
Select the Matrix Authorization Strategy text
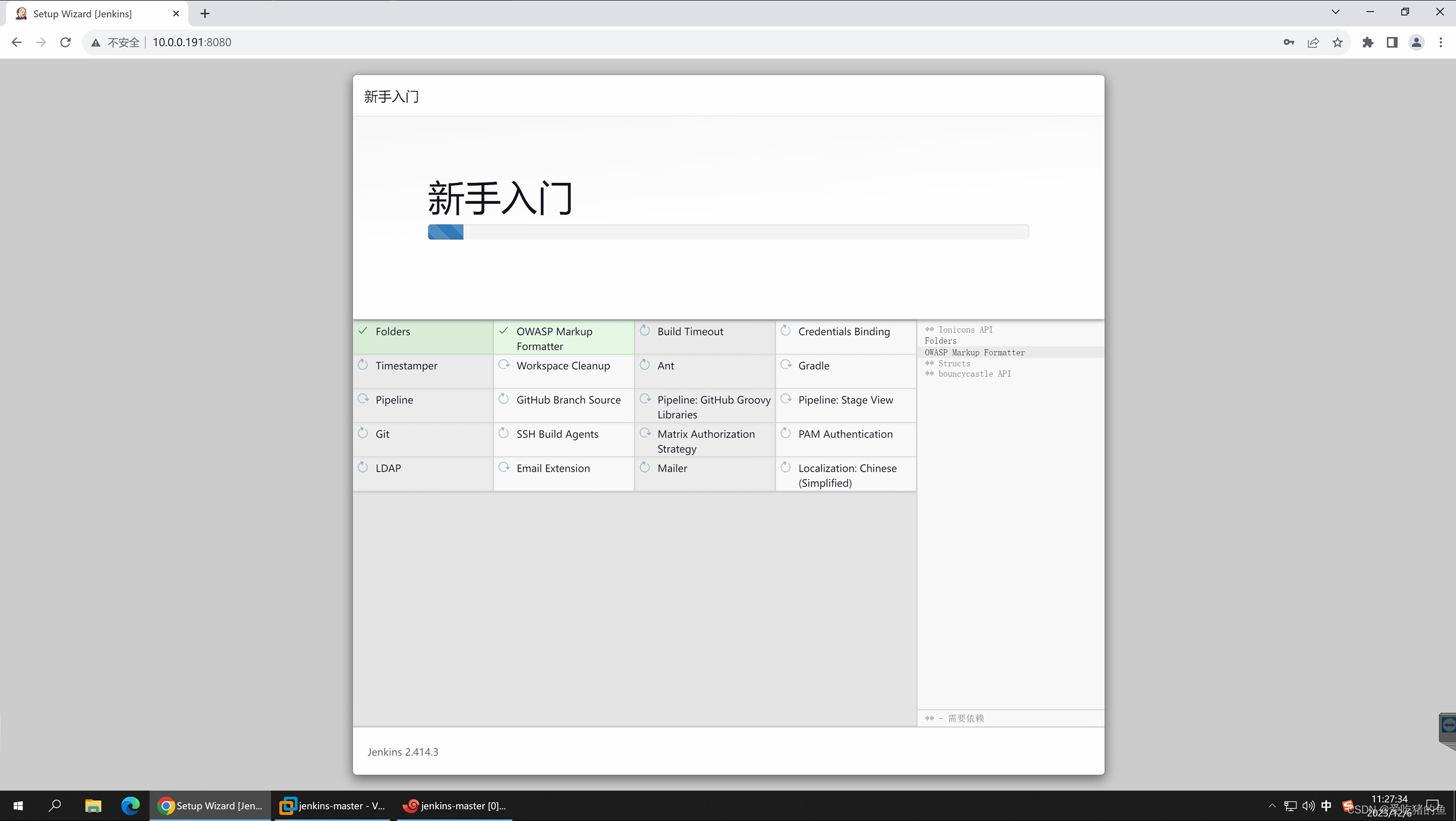coord(705,441)
